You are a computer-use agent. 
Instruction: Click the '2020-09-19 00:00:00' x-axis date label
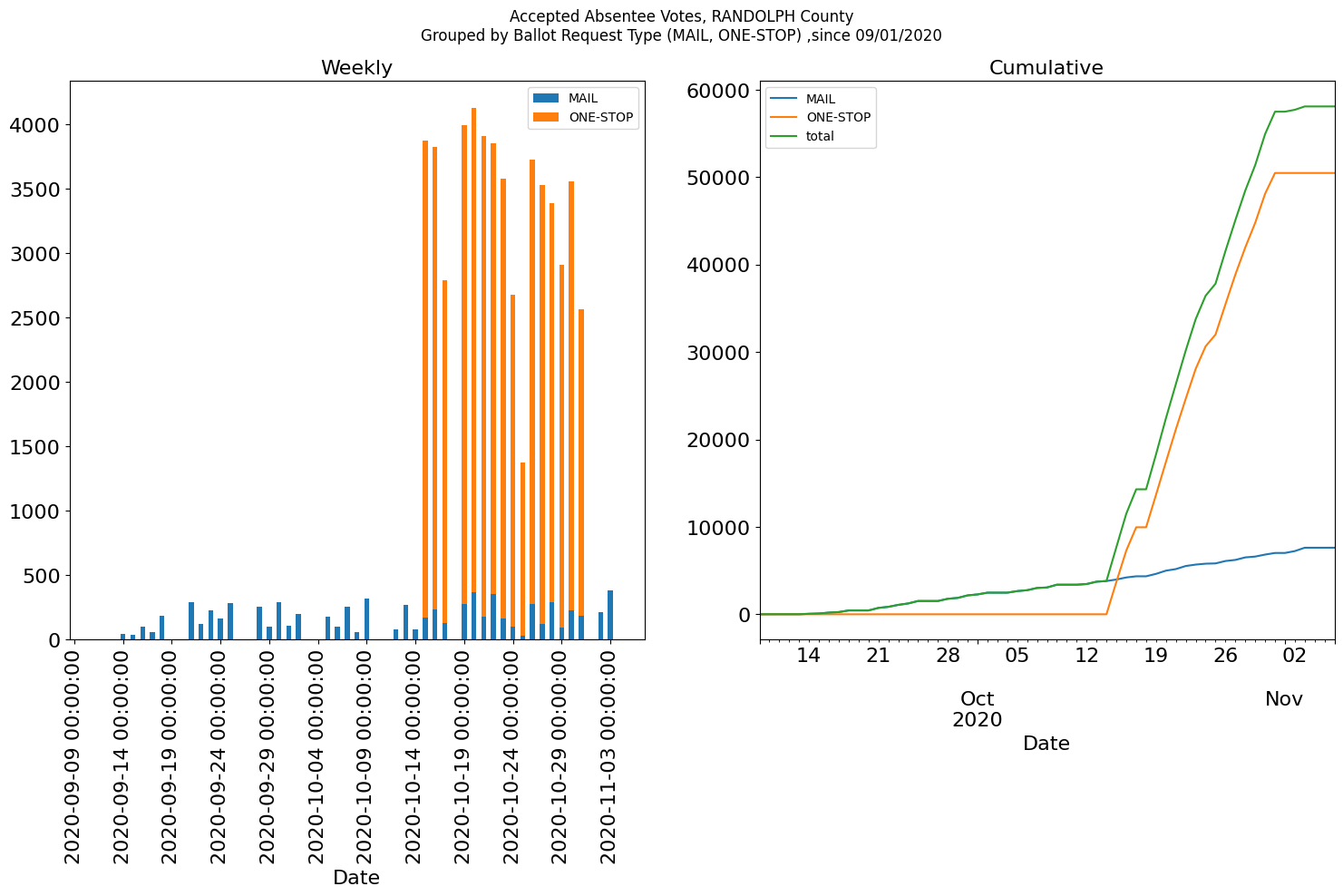coord(171,755)
